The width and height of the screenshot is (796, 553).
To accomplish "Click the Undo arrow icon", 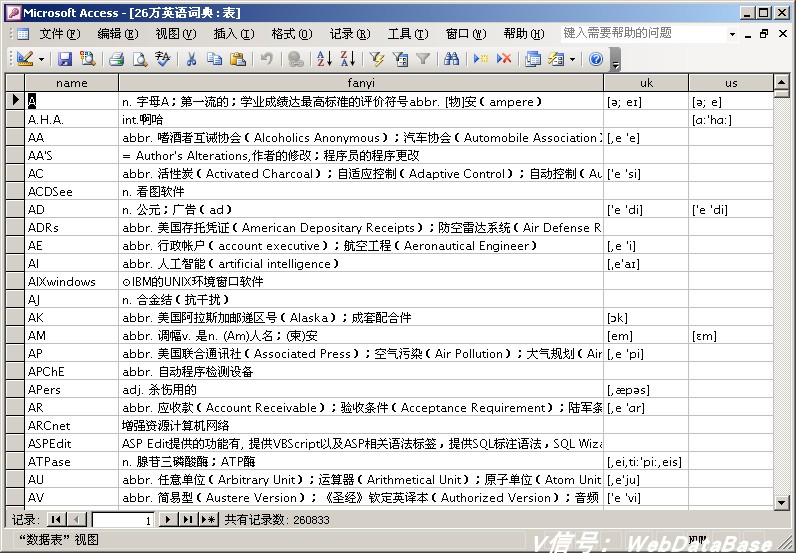I will tap(267, 59).
